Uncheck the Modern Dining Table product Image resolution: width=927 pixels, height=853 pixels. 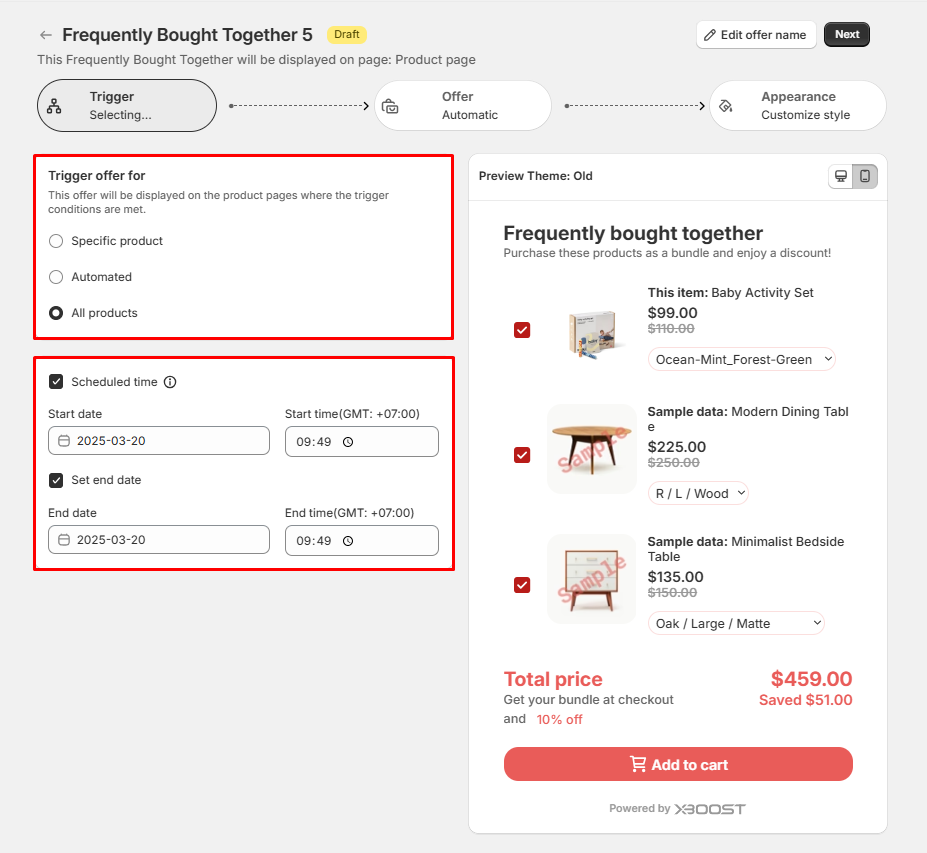click(x=522, y=455)
